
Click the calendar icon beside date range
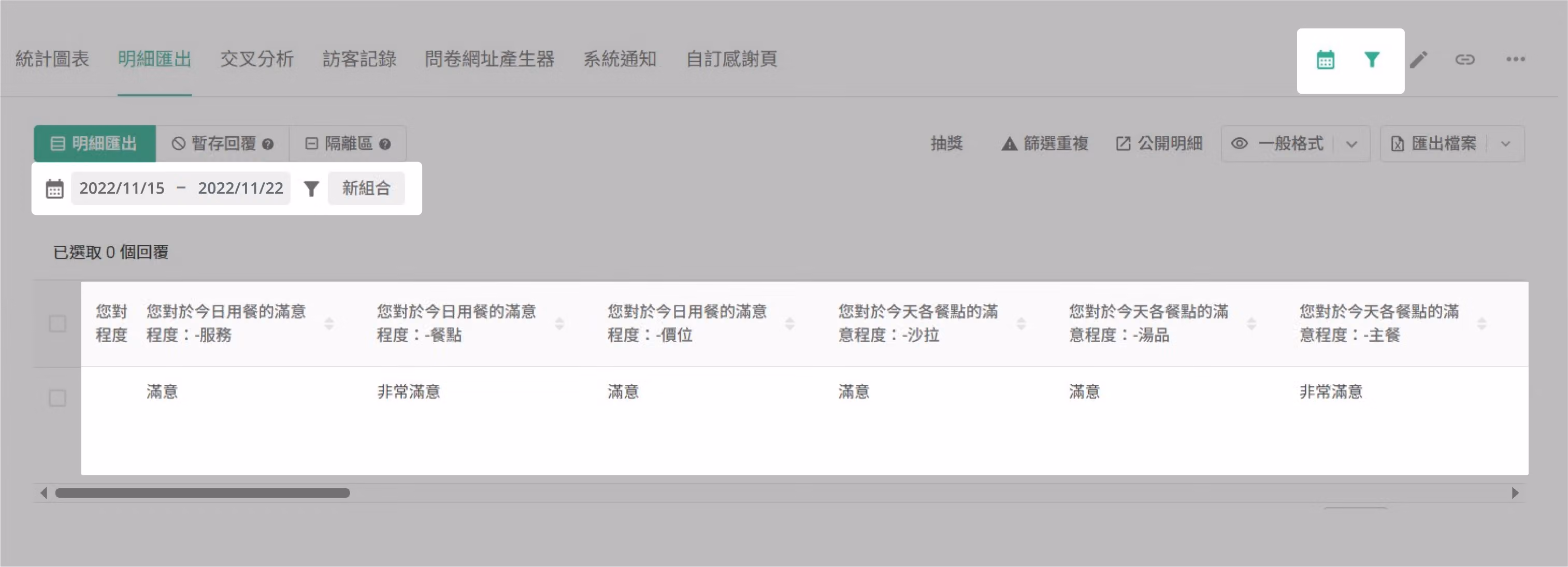[55, 188]
